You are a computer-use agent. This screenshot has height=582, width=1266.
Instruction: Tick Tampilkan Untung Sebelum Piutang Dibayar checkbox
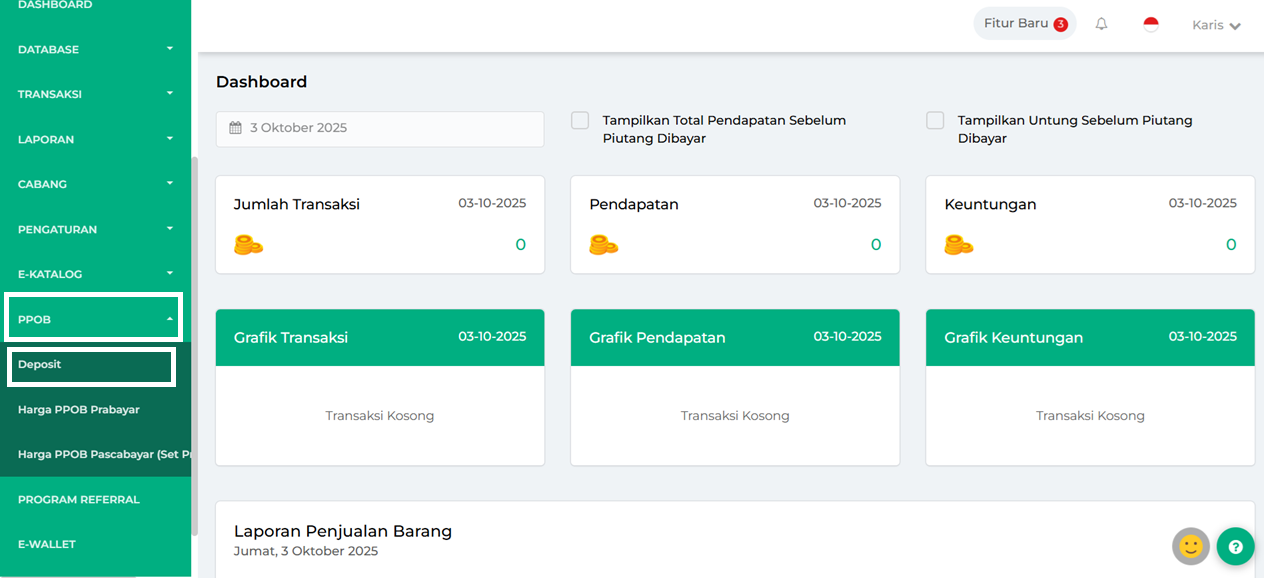(935, 121)
